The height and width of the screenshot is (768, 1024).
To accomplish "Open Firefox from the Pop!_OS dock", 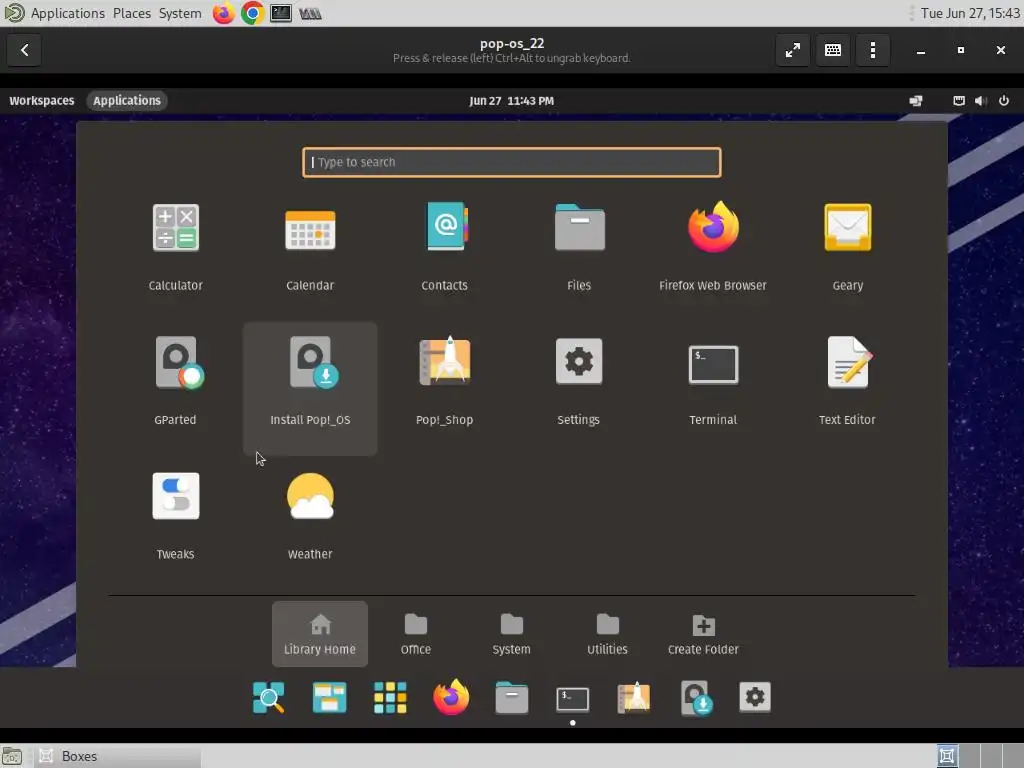I will (x=451, y=697).
